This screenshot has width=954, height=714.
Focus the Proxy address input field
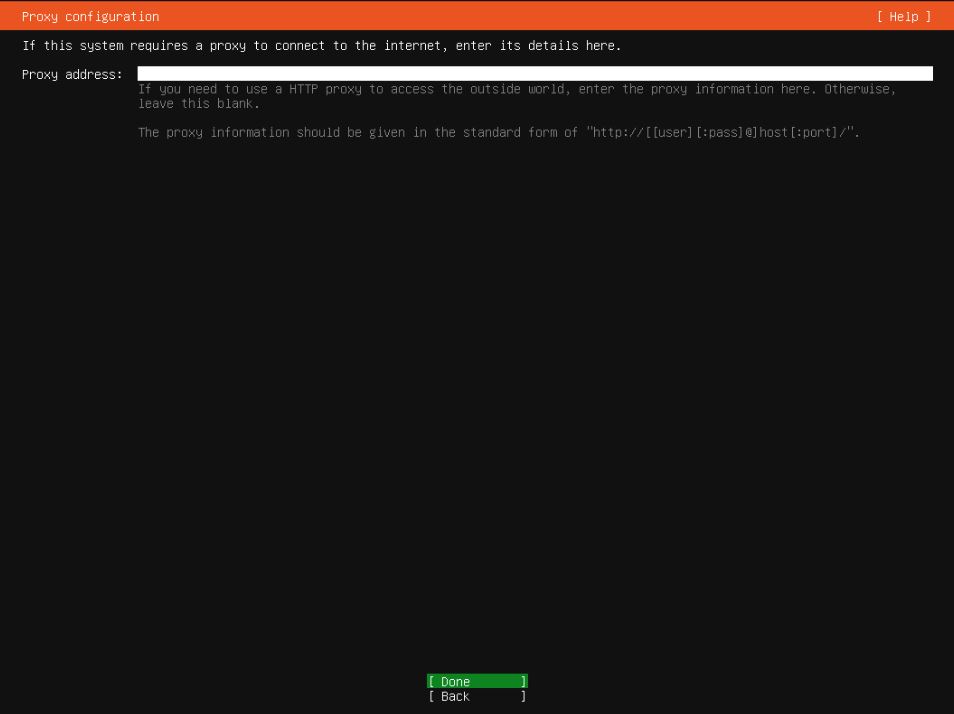pos(534,74)
